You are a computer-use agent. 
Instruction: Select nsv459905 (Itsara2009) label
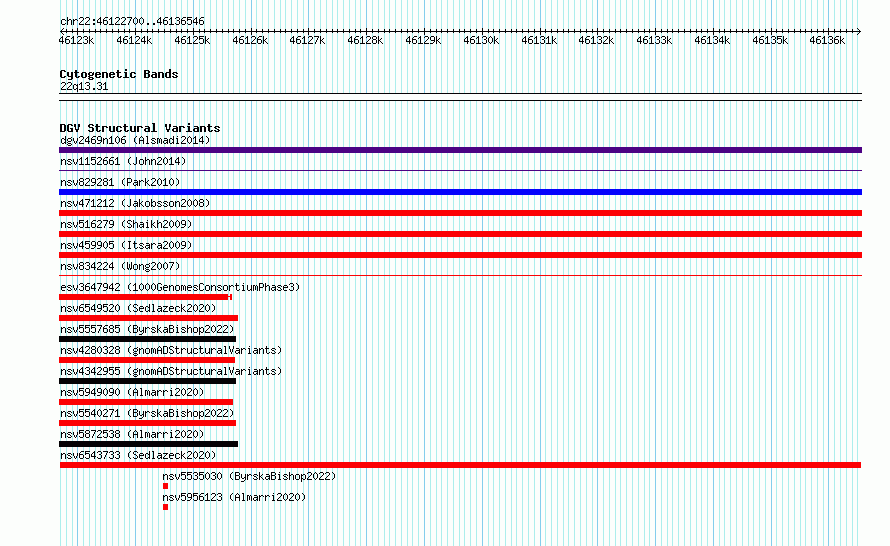(126, 245)
